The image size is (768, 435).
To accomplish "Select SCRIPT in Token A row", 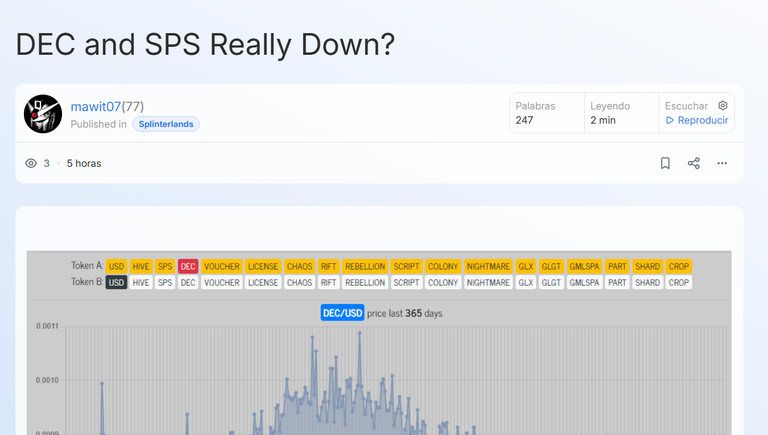I will pos(407,266).
